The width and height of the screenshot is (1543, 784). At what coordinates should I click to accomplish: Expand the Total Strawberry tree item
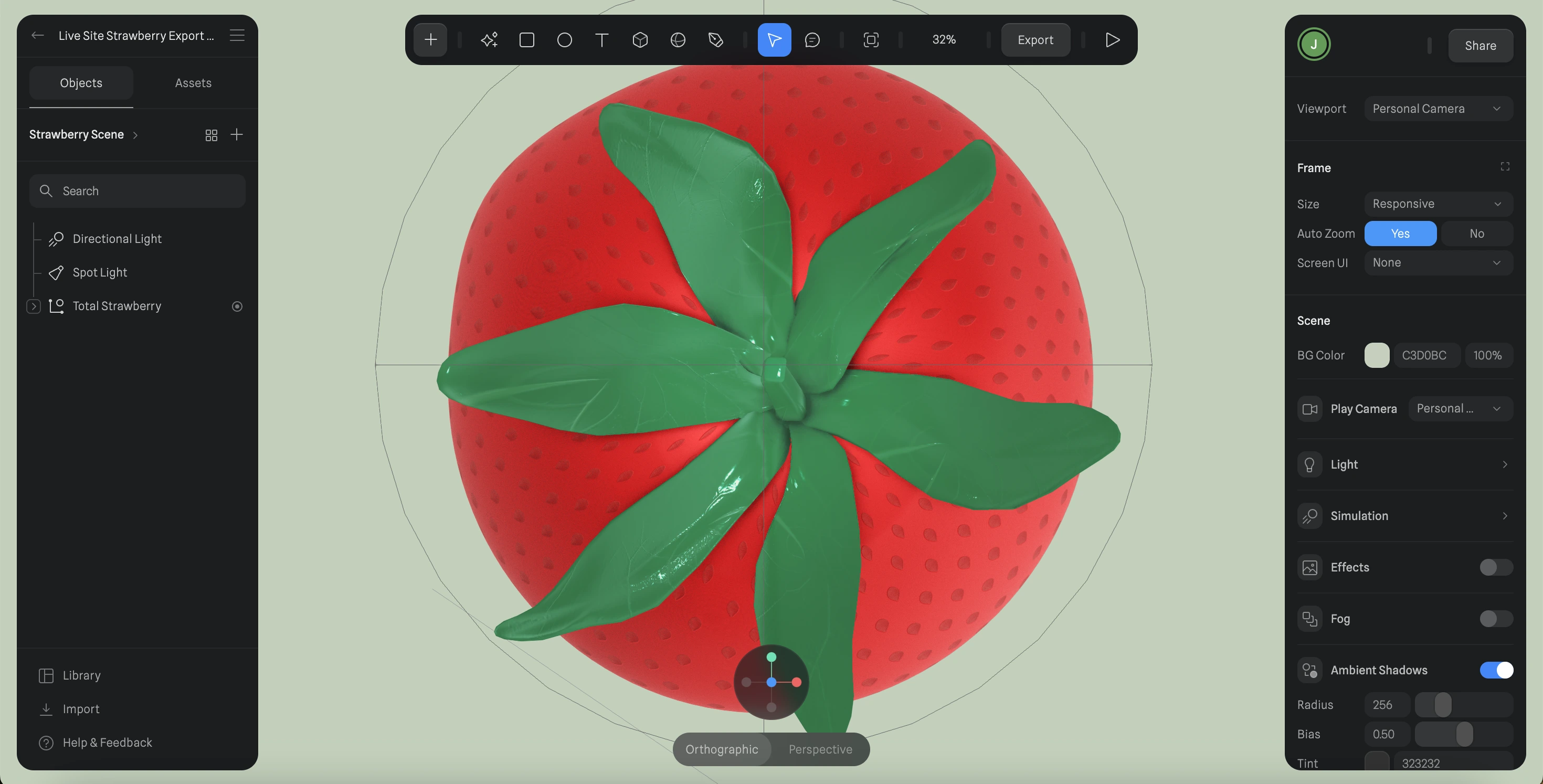tap(34, 306)
